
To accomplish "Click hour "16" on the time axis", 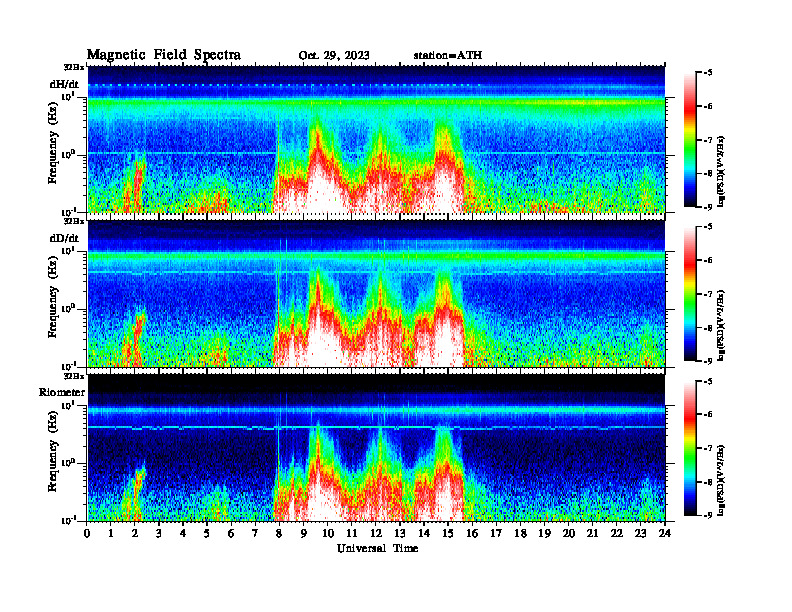I will tap(472, 533).
